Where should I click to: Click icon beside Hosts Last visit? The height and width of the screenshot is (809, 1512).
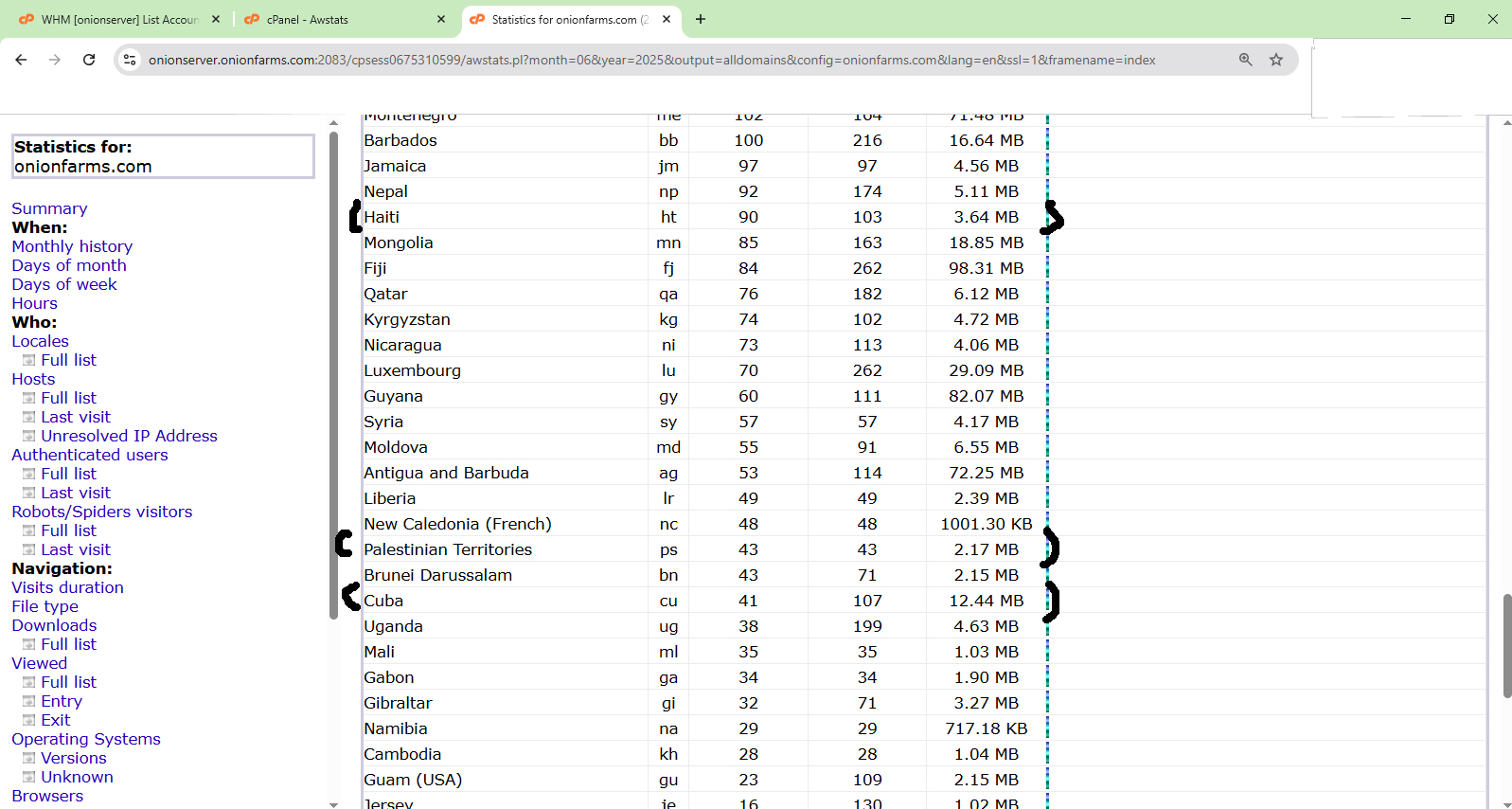tap(29, 418)
